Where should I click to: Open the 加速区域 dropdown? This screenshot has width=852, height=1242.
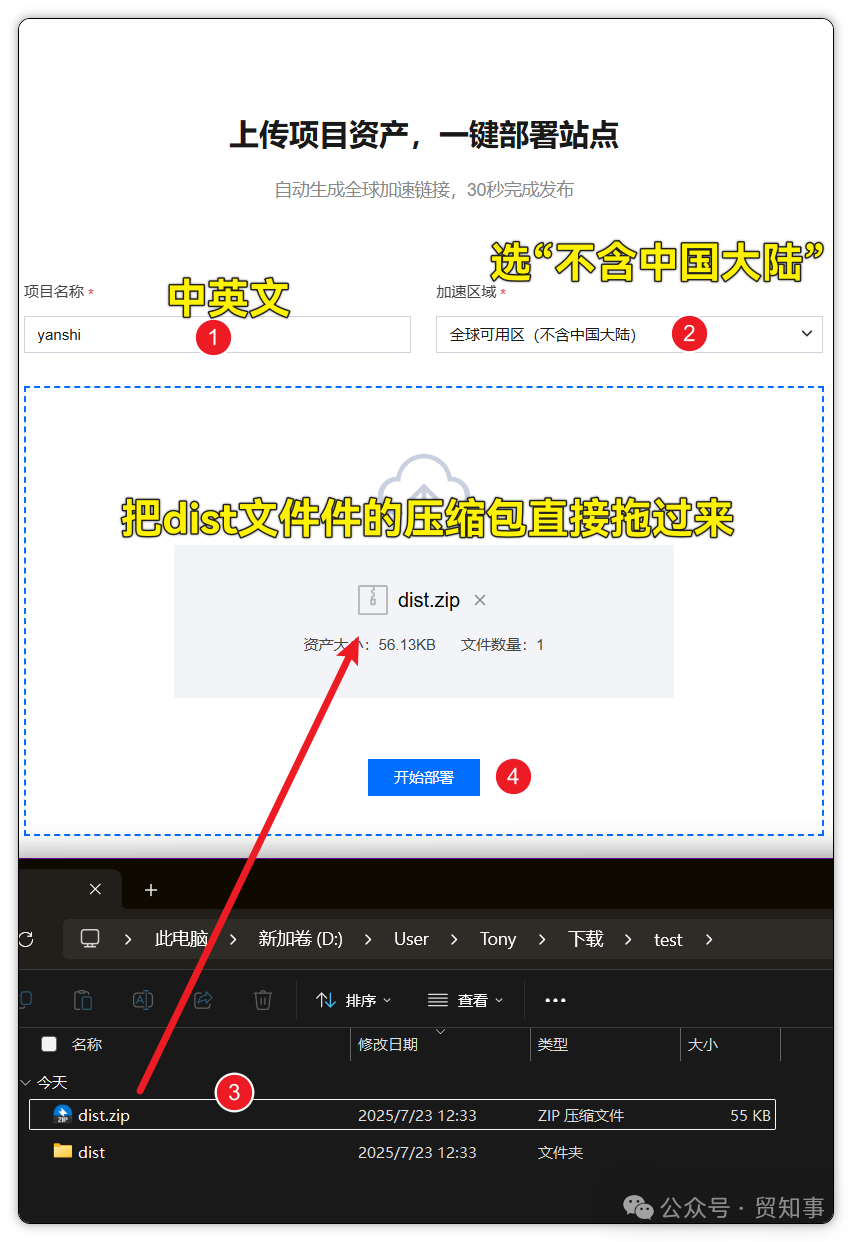[628, 334]
